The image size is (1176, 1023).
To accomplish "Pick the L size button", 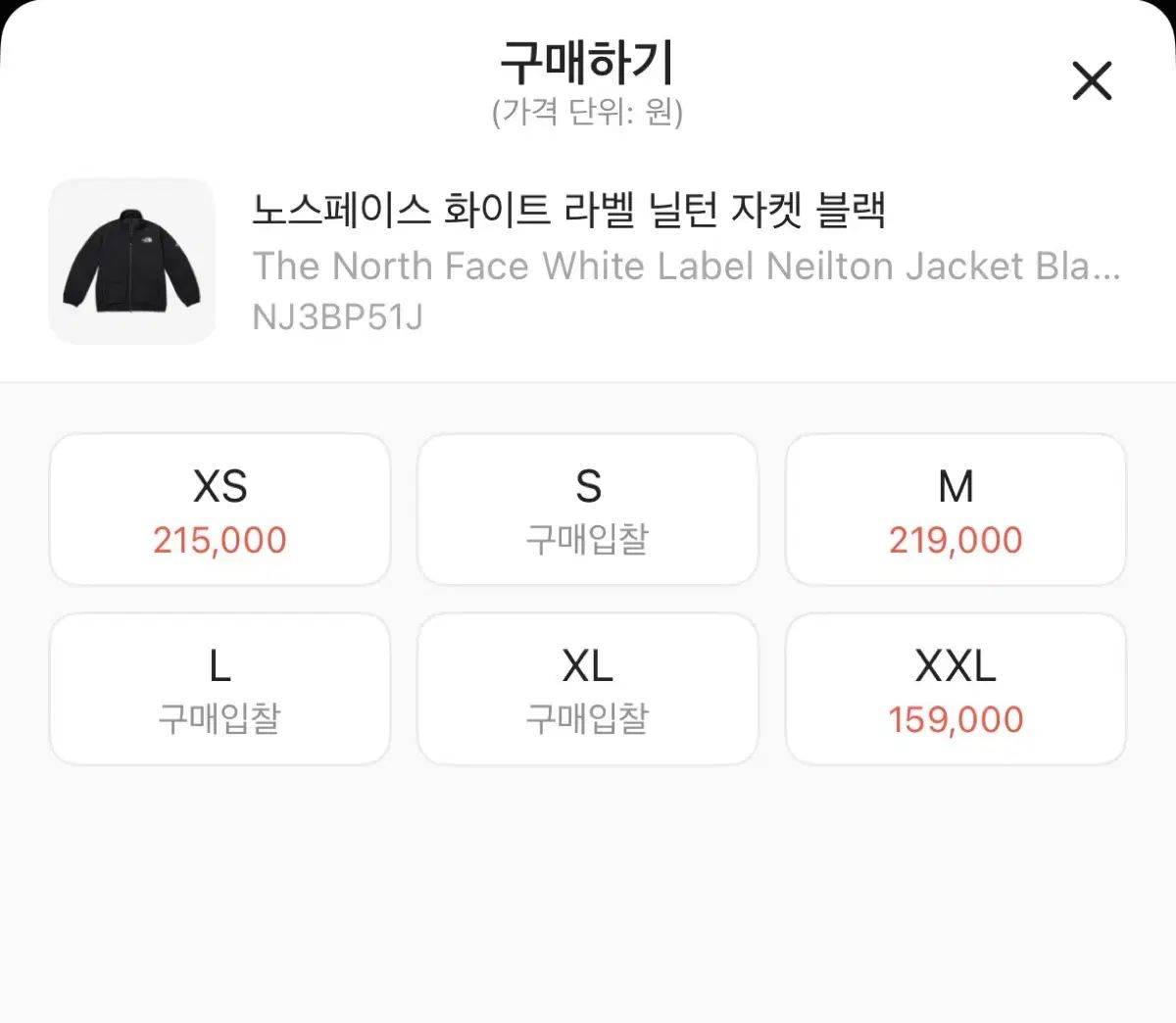I will [220, 689].
